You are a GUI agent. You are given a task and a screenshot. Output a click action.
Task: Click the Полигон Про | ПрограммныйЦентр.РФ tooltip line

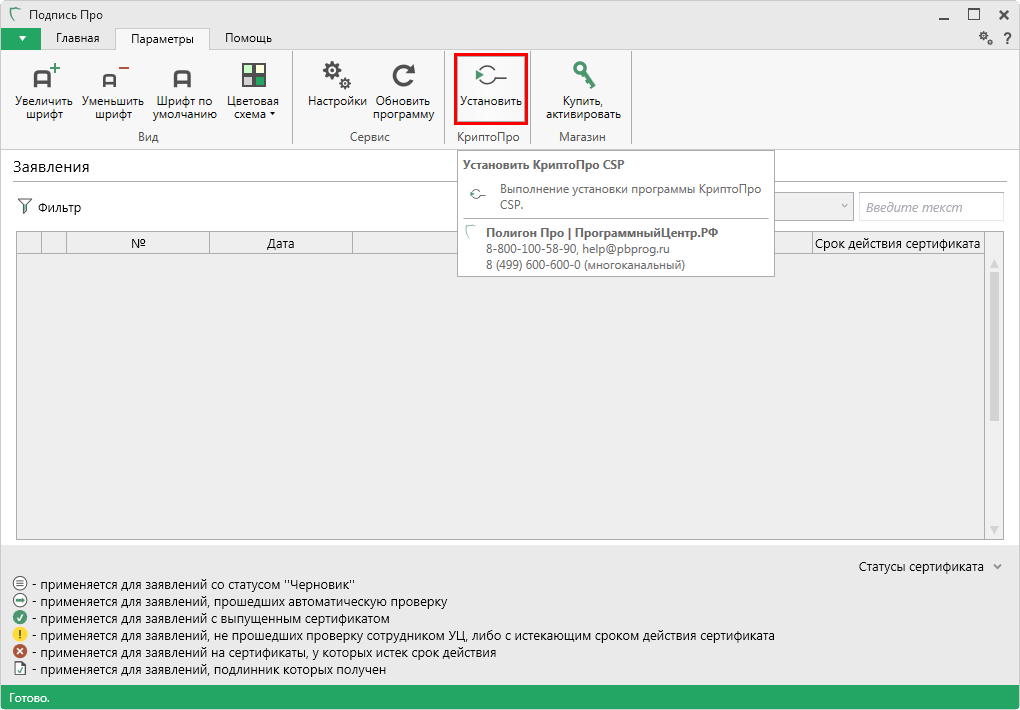point(602,232)
